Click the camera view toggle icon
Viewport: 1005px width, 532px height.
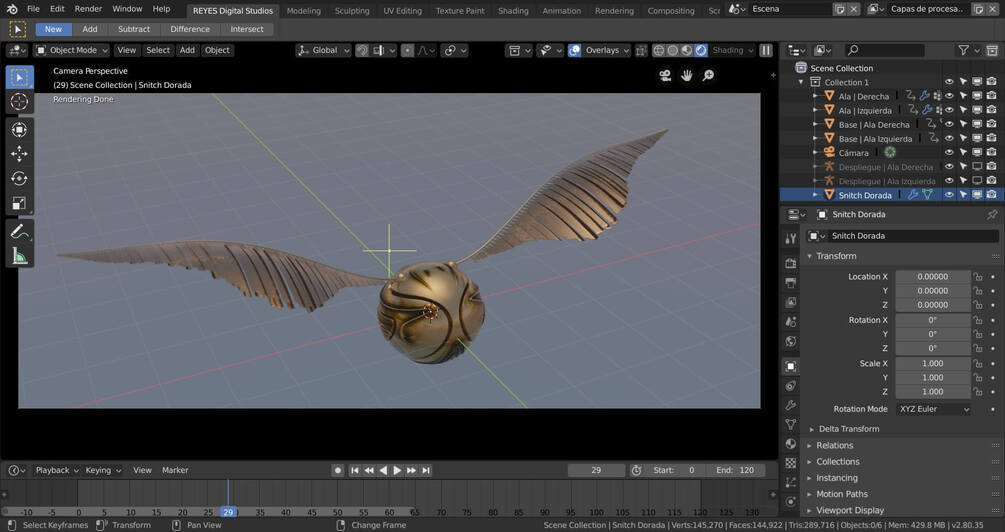click(665, 76)
